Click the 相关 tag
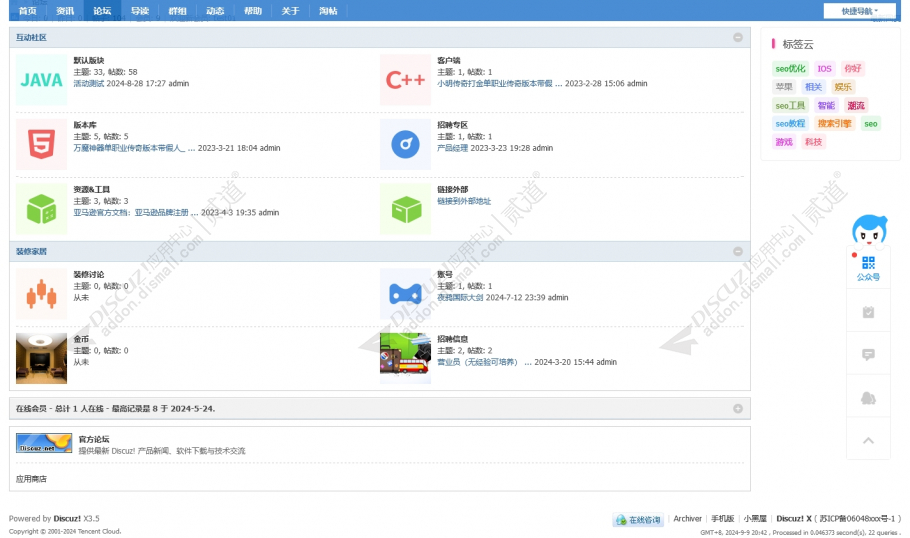 click(x=814, y=87)
